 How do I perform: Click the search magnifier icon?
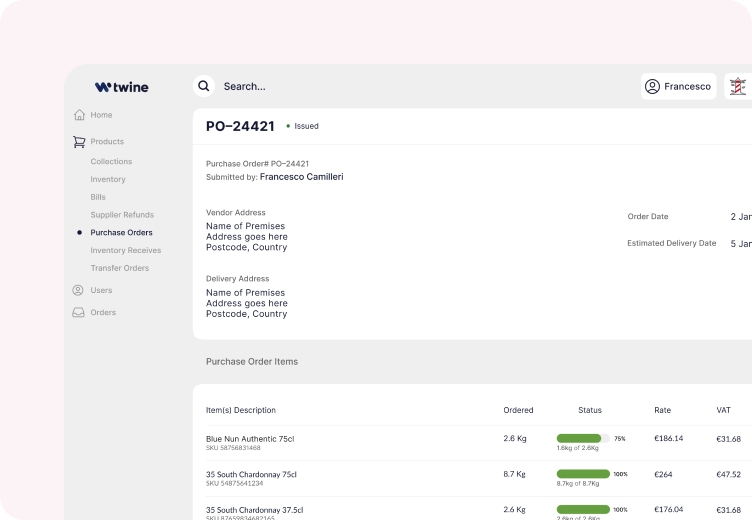(x=204, y=86)
